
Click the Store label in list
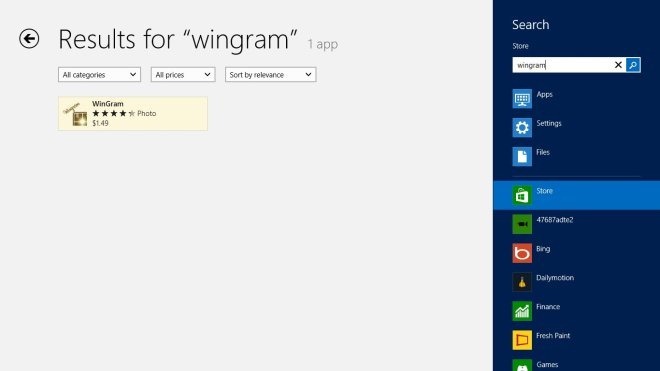[544, 191]
